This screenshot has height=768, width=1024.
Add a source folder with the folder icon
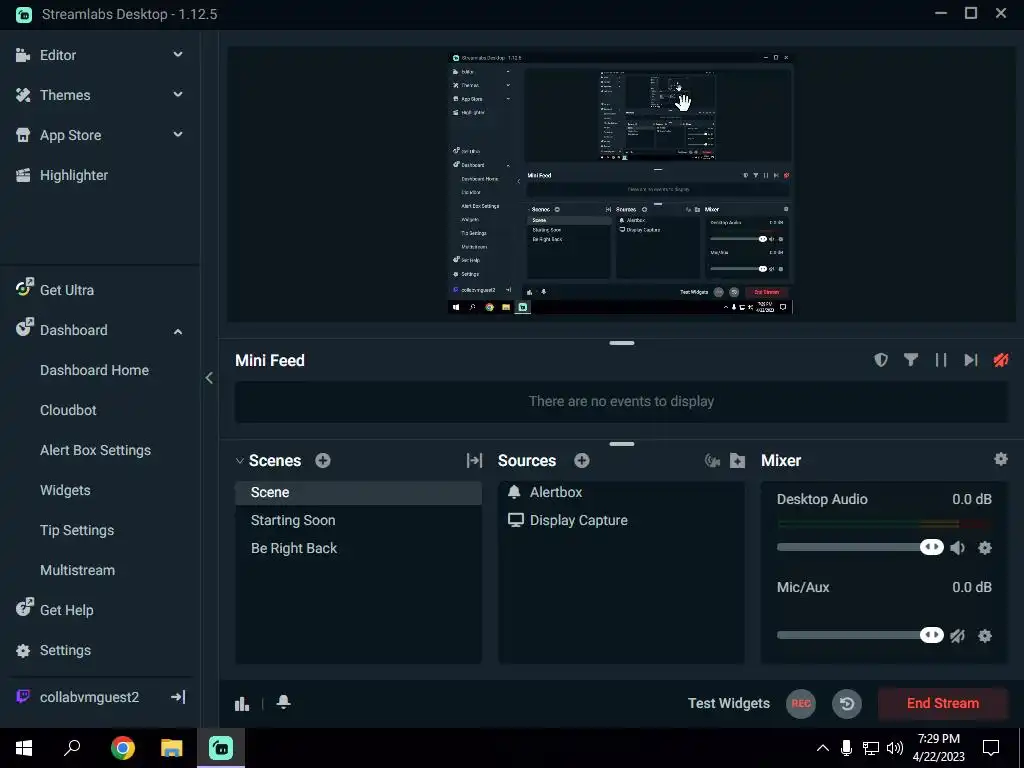(x=738, y=461)
